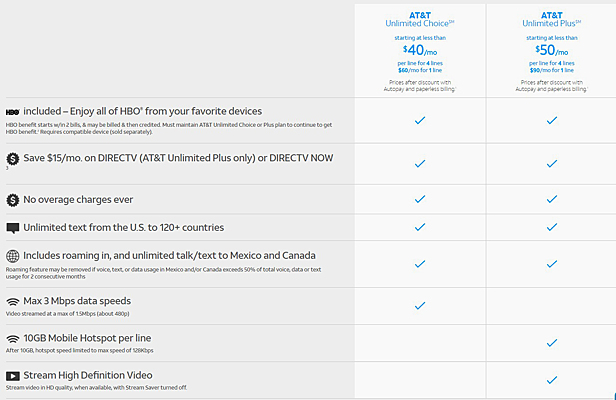Click Unlimited Plus checkmark in DIRECTV savings row
616x400 pixels.
(551, 163)
